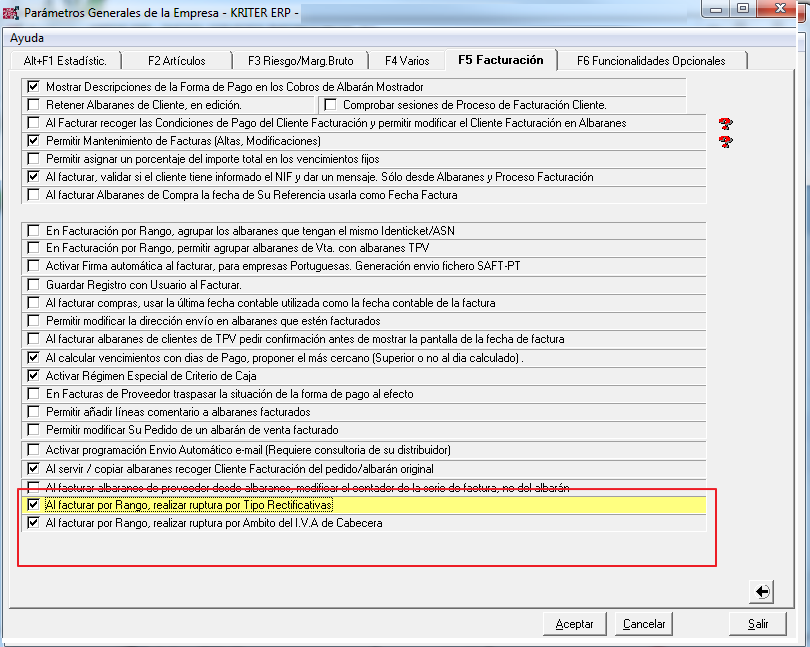Enable Retener Albaranes de Cliente, en edición
The width and height of the screenshot is (810, 647).
[x=34, y=105]
